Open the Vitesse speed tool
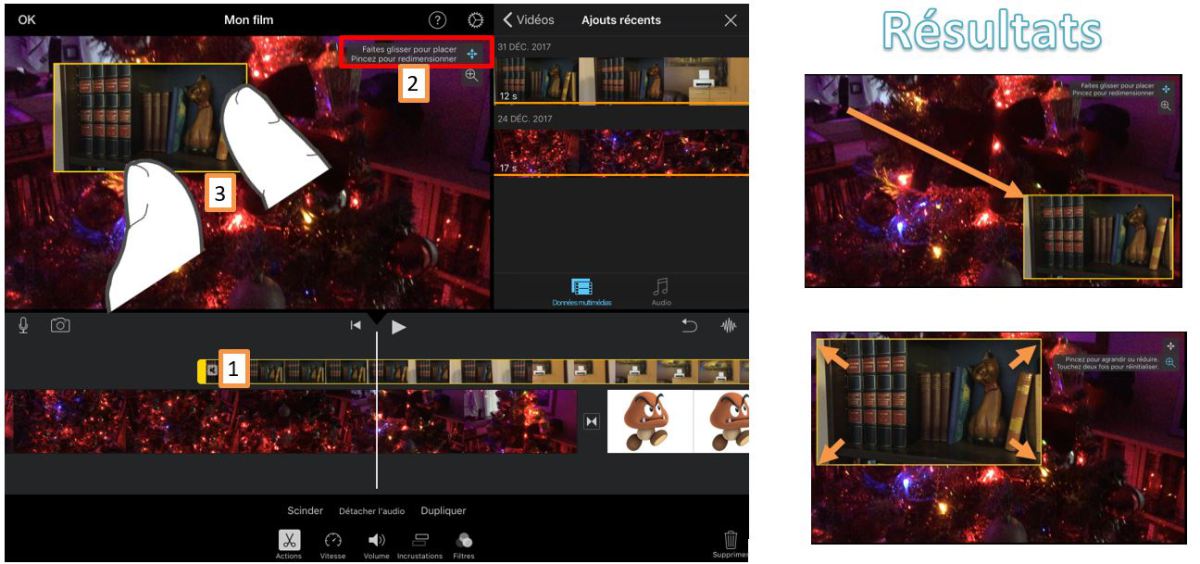The image size is (1200, 564). coord(334,545)
